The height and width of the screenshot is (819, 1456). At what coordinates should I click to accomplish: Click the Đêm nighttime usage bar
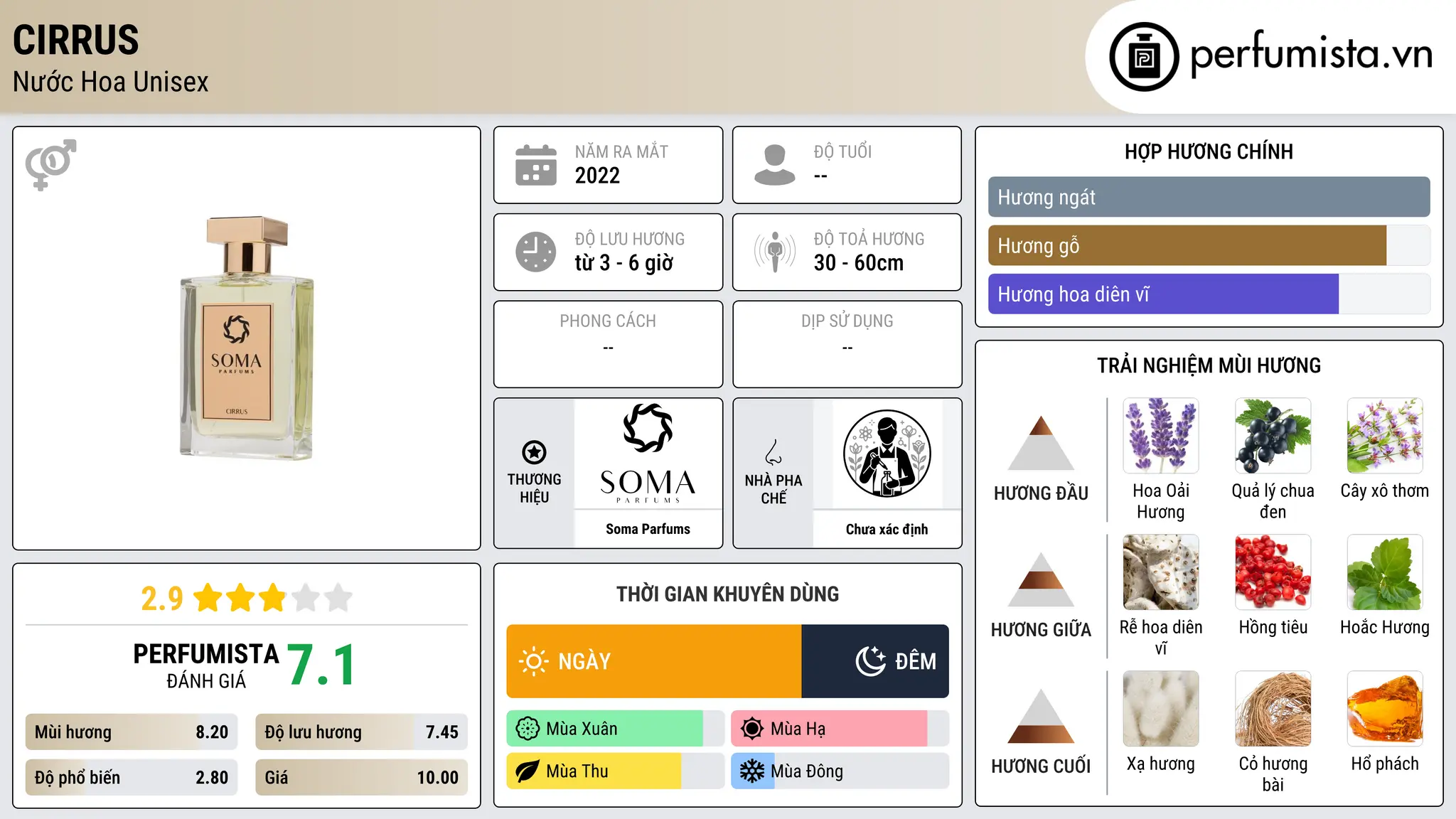pos(875,661)
